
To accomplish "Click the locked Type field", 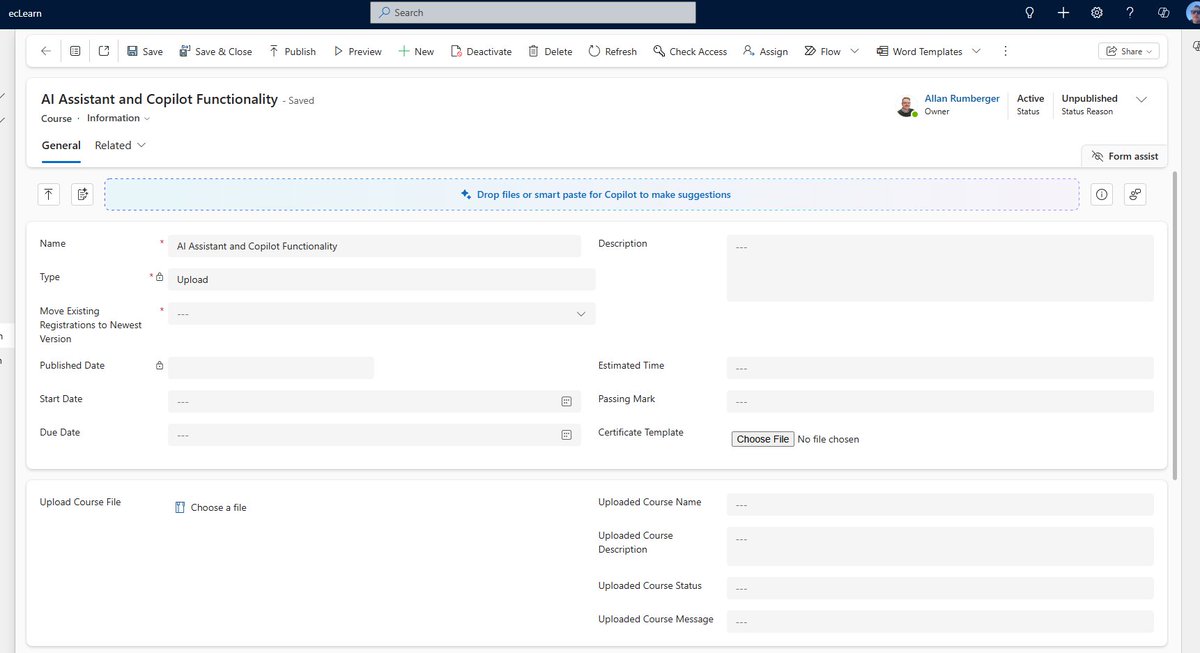I will [x=381, y=279].
